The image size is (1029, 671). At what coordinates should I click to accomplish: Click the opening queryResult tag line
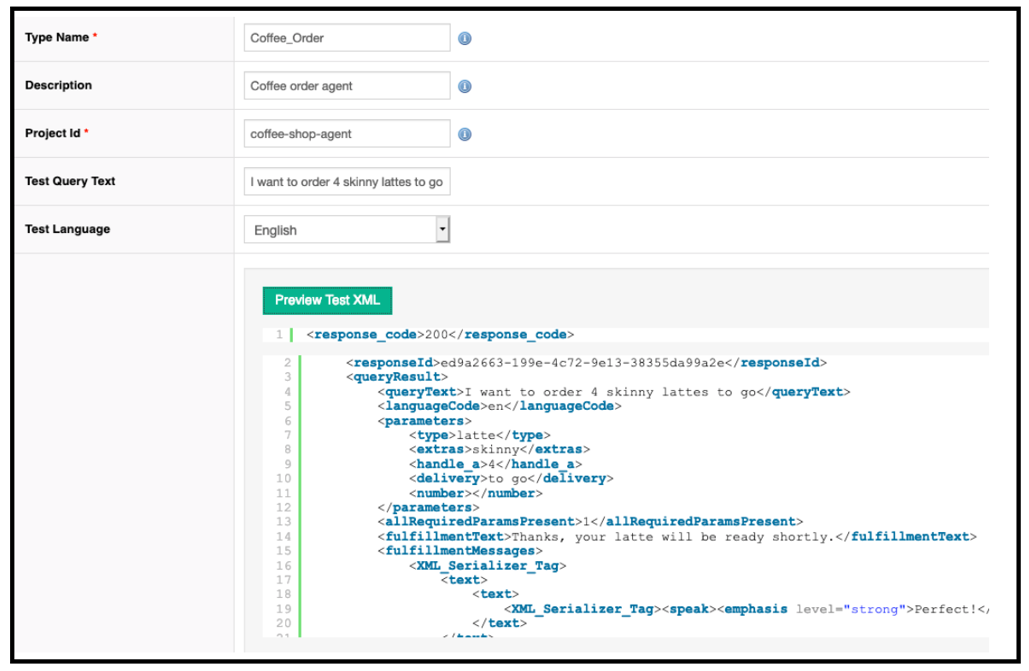397,378
